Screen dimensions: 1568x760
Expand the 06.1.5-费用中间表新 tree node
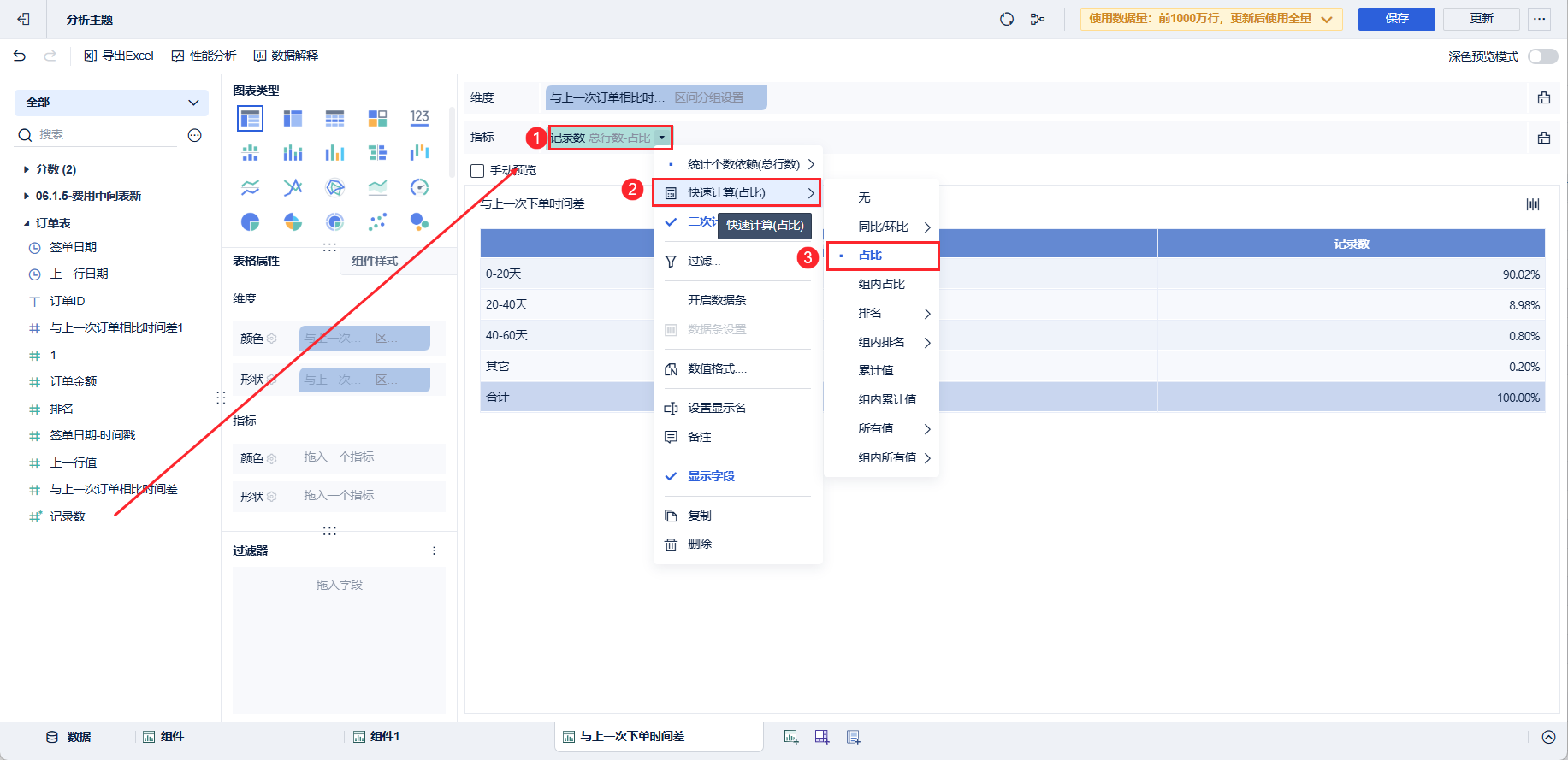27,197
